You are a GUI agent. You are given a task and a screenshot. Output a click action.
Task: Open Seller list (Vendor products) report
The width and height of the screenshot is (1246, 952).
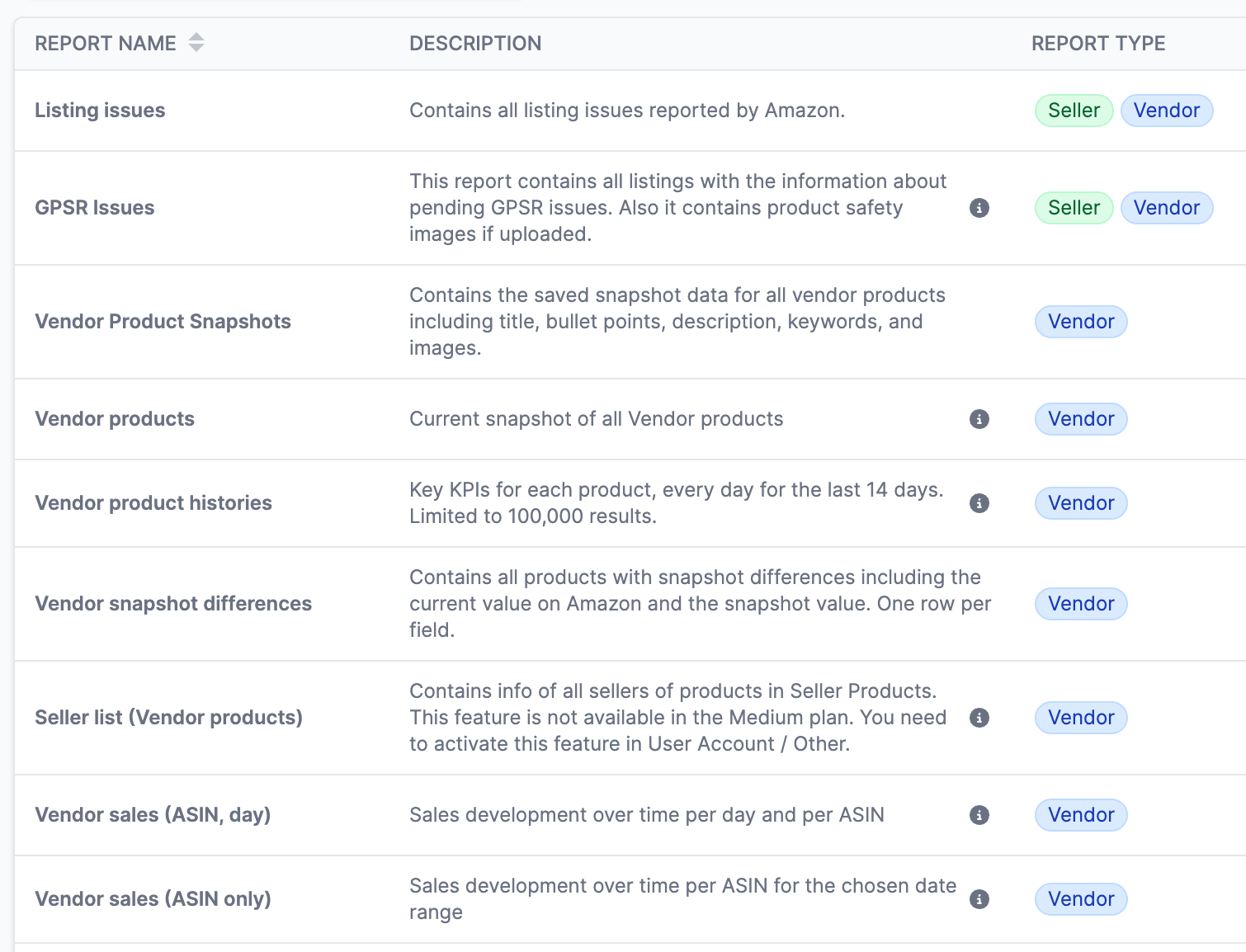[x=168, y=718]
